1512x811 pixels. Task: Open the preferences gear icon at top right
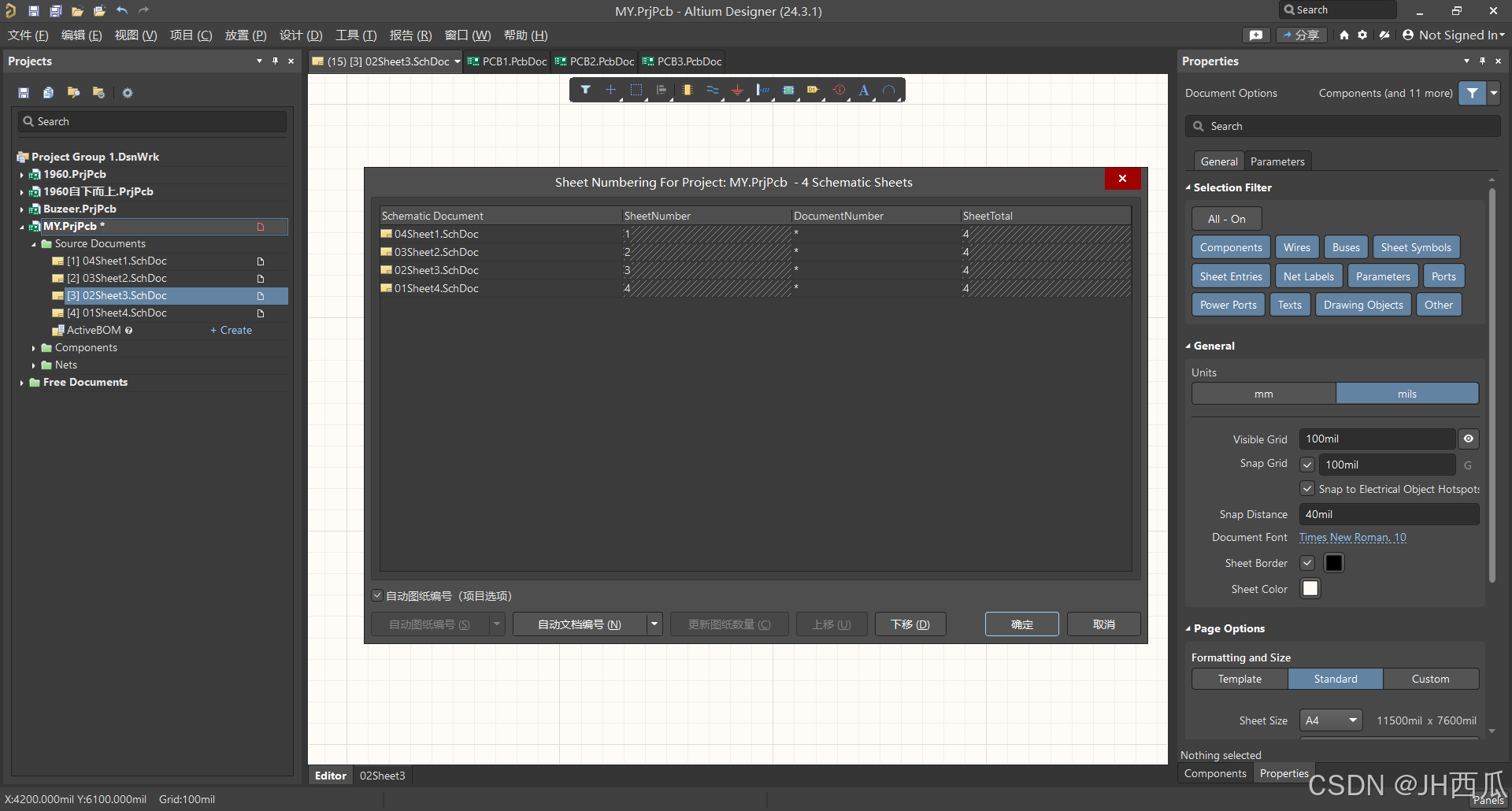click(1362, 35)
